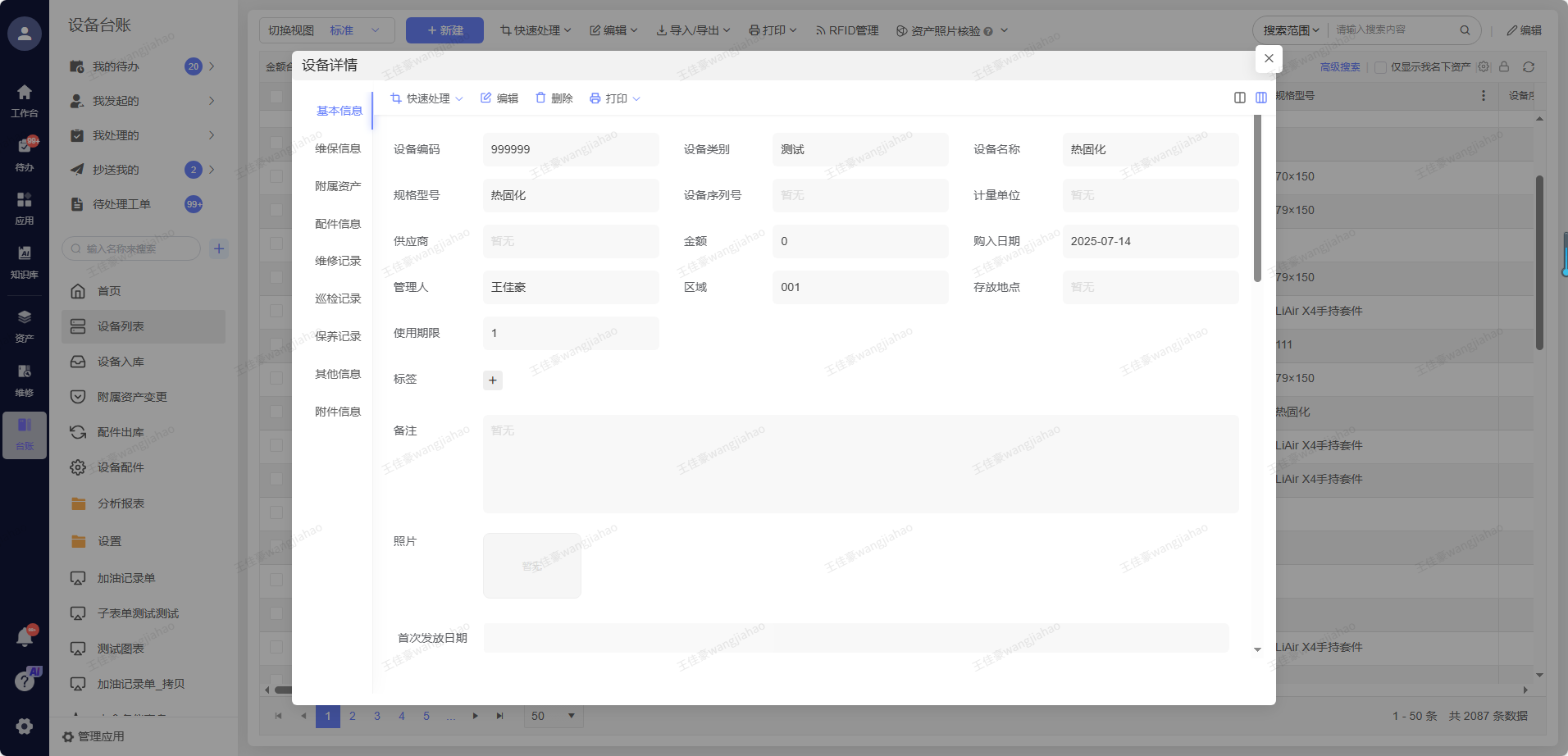Open notification bell in left rail
Viewport: 1568px width, 756px height.
point(25,637)
